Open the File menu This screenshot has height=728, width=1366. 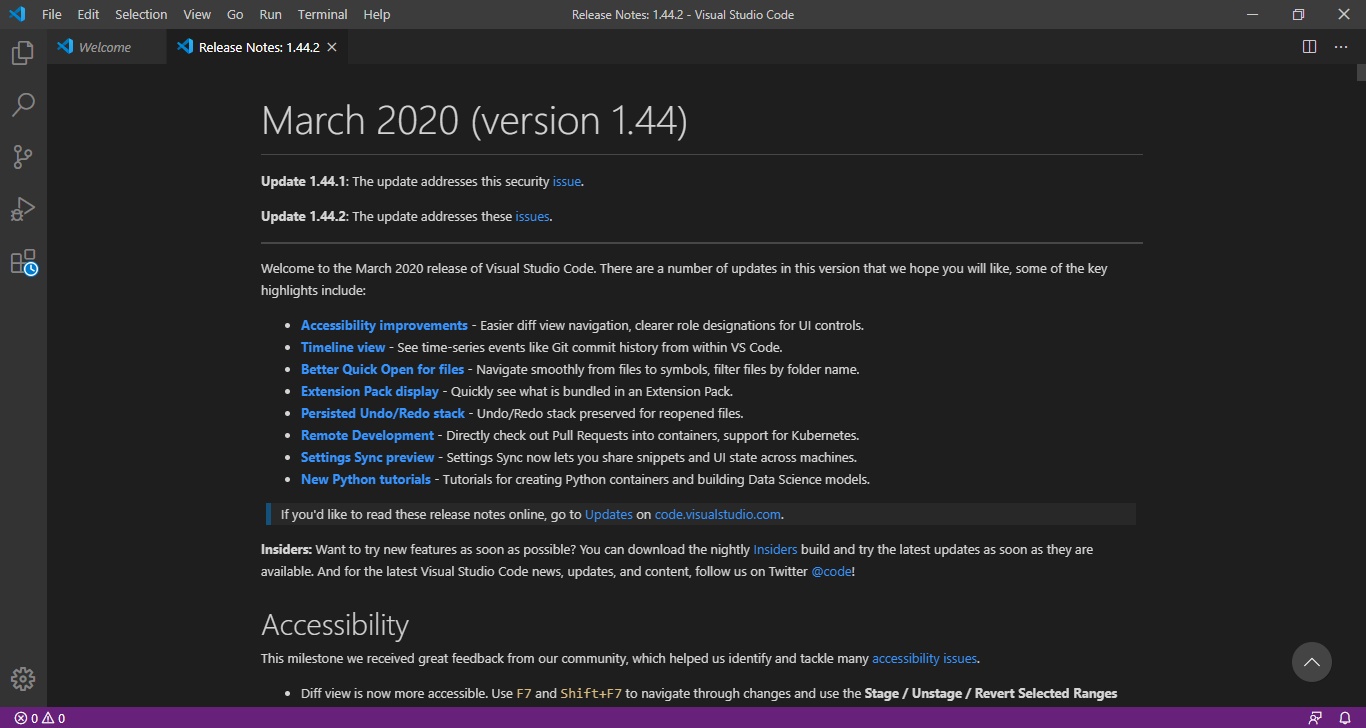pos(52,14)
